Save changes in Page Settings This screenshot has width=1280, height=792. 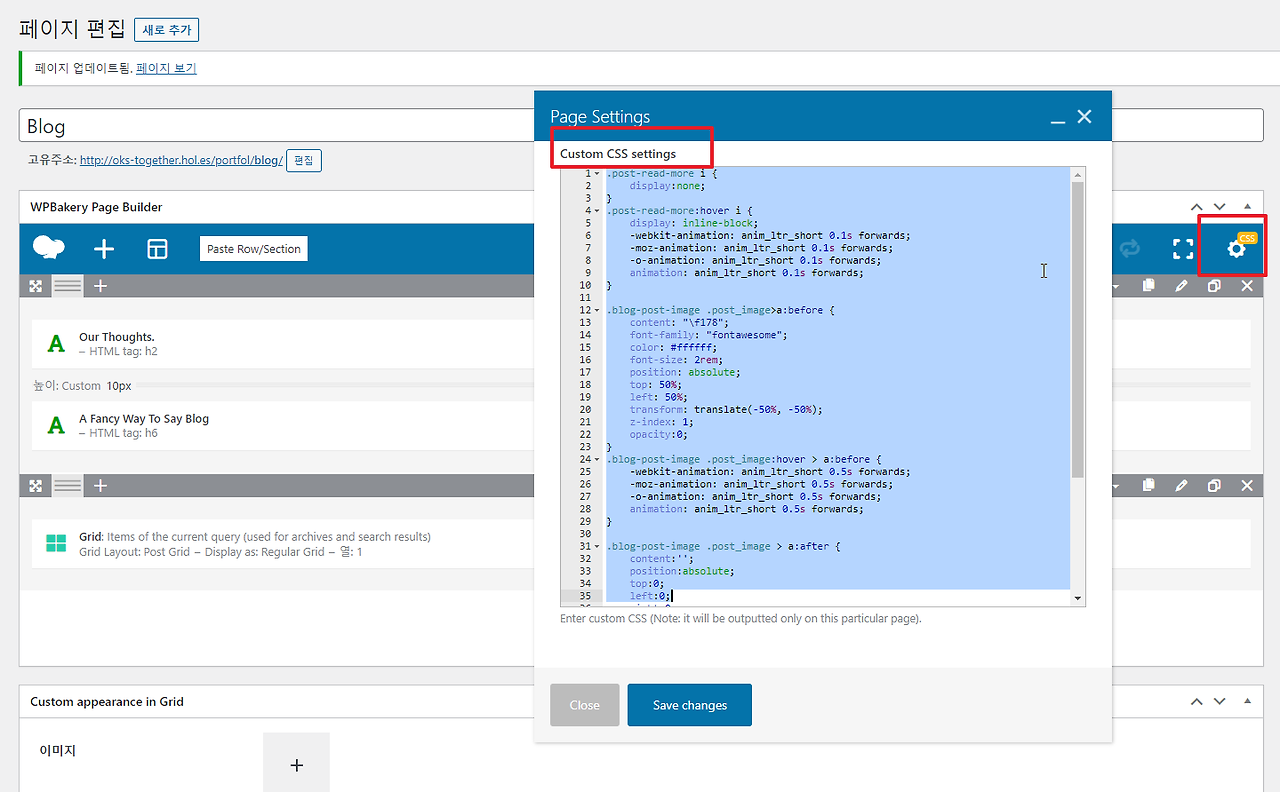[690, 705]
